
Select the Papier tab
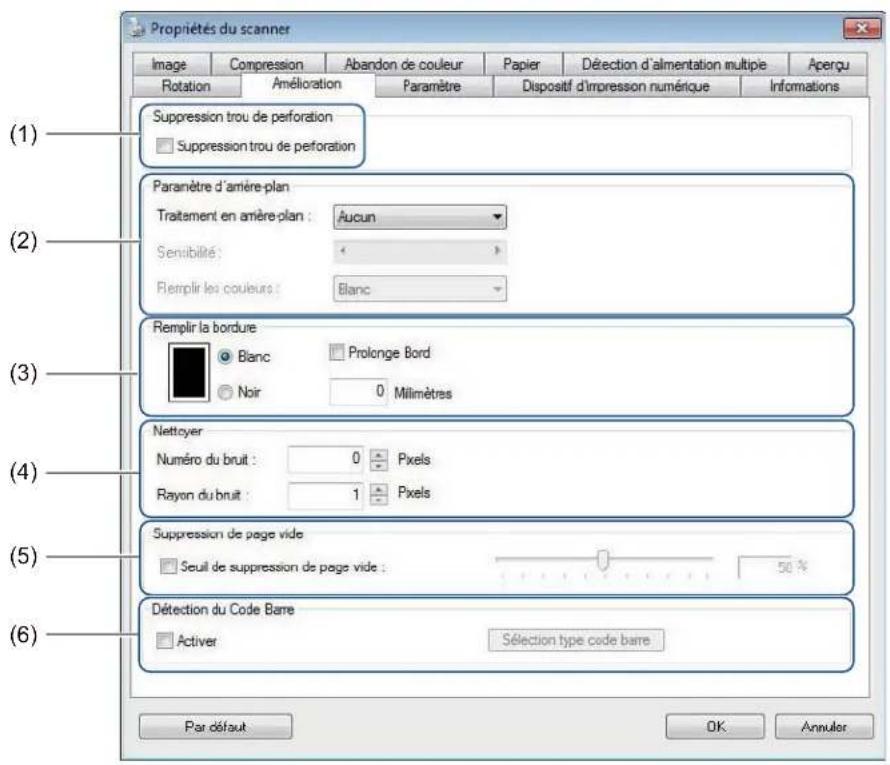(x=522, y=64)
